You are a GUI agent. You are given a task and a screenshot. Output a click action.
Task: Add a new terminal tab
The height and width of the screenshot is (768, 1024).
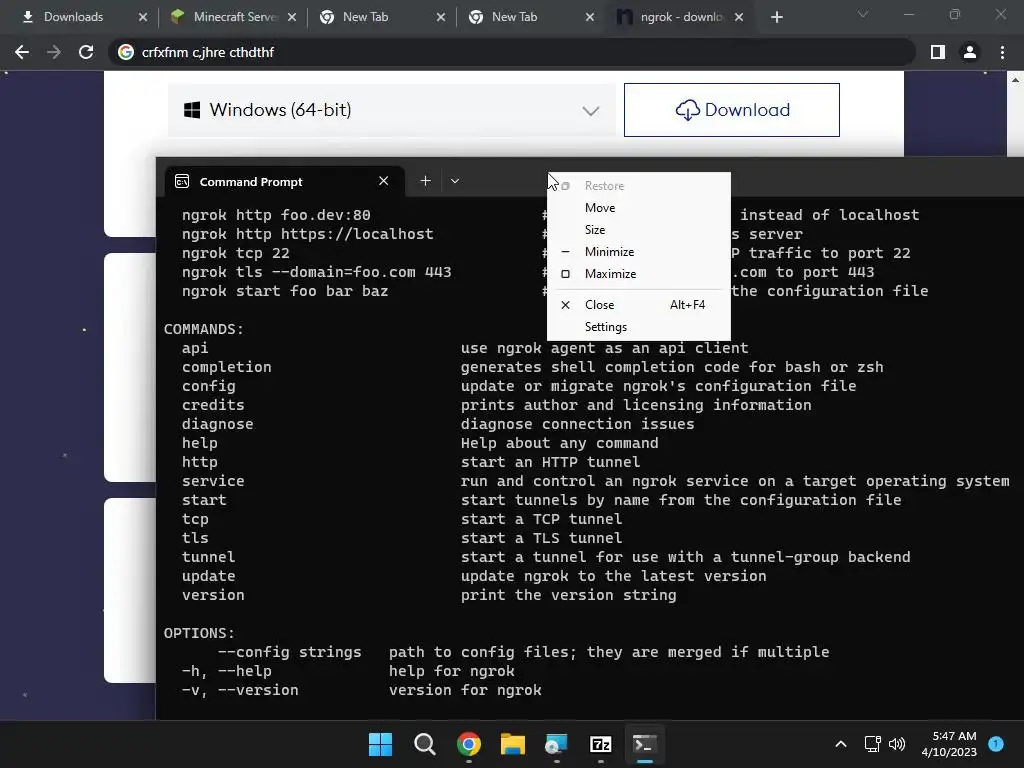425,181
